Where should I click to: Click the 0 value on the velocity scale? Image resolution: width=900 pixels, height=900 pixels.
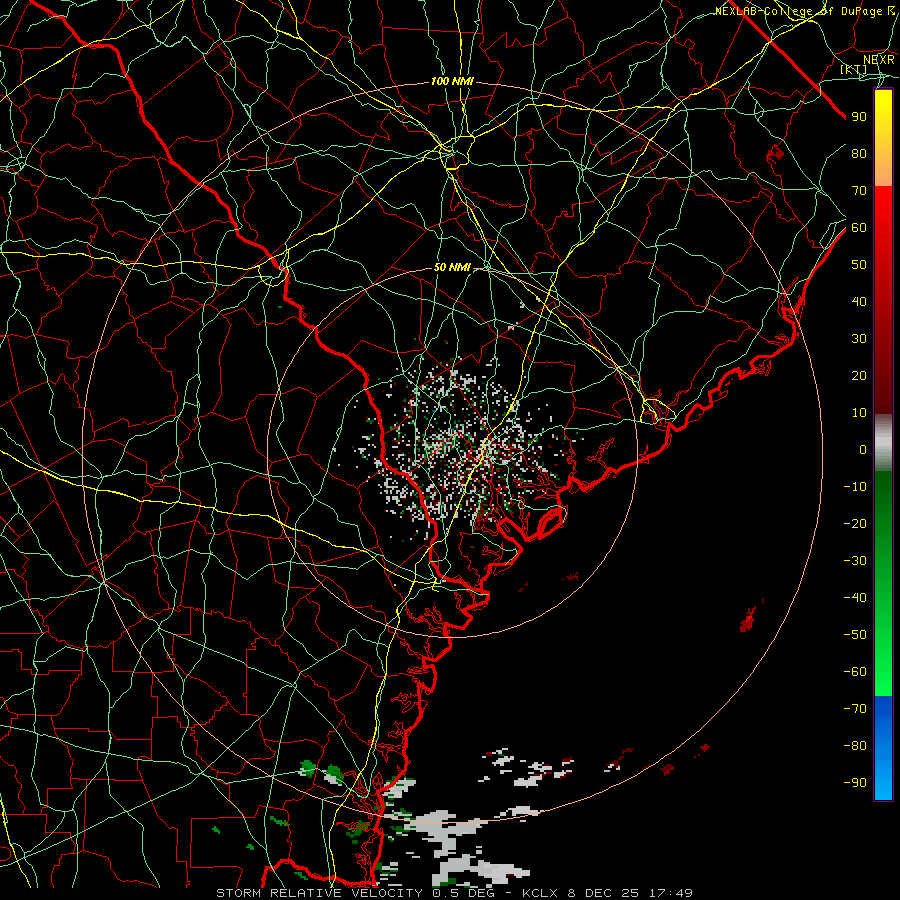click(863, 450)
